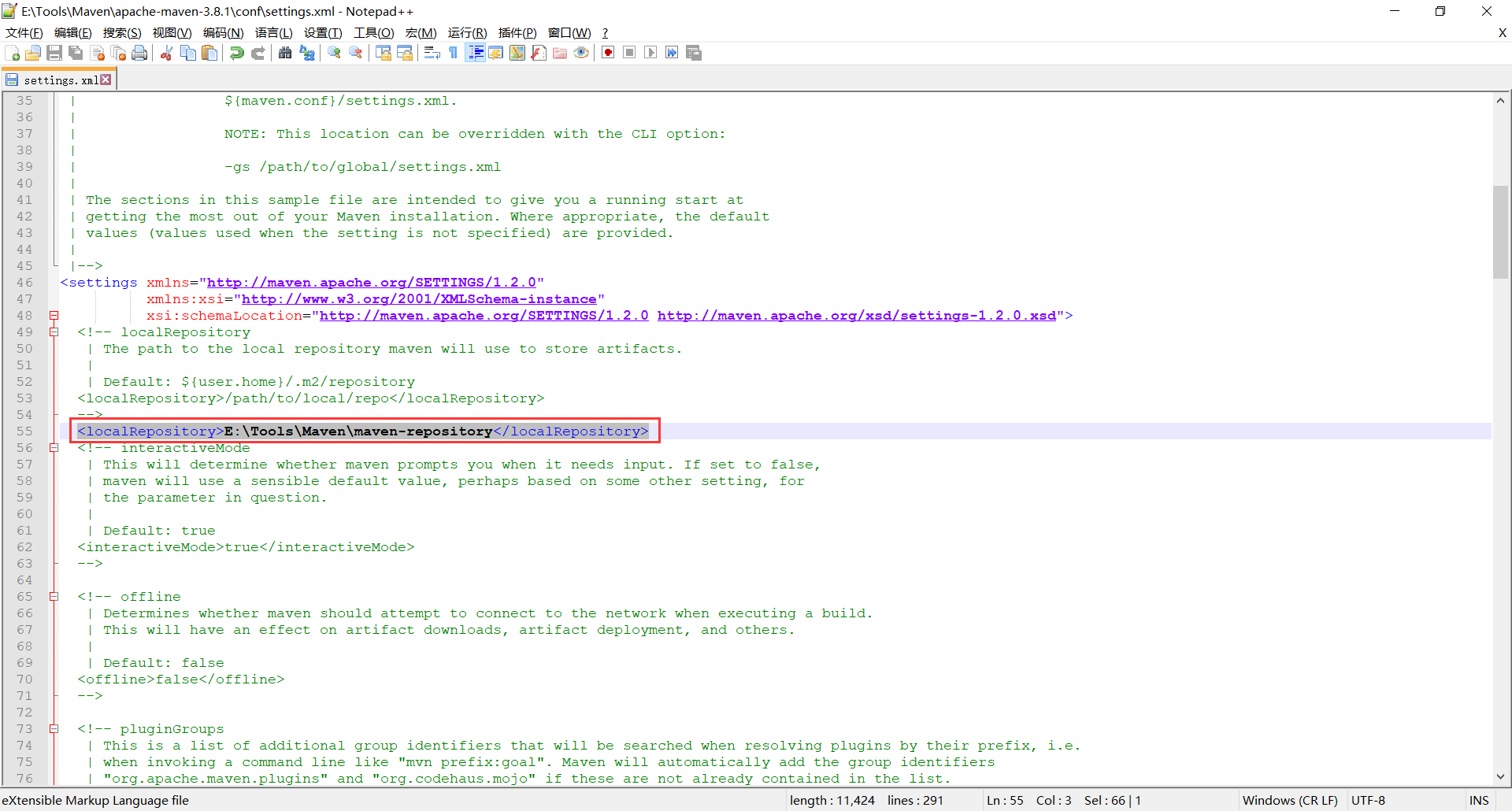This screenshot has height=811, width=1512.
Task: Collapse the offline comment fold at line 65
Action: click(54, 597)
